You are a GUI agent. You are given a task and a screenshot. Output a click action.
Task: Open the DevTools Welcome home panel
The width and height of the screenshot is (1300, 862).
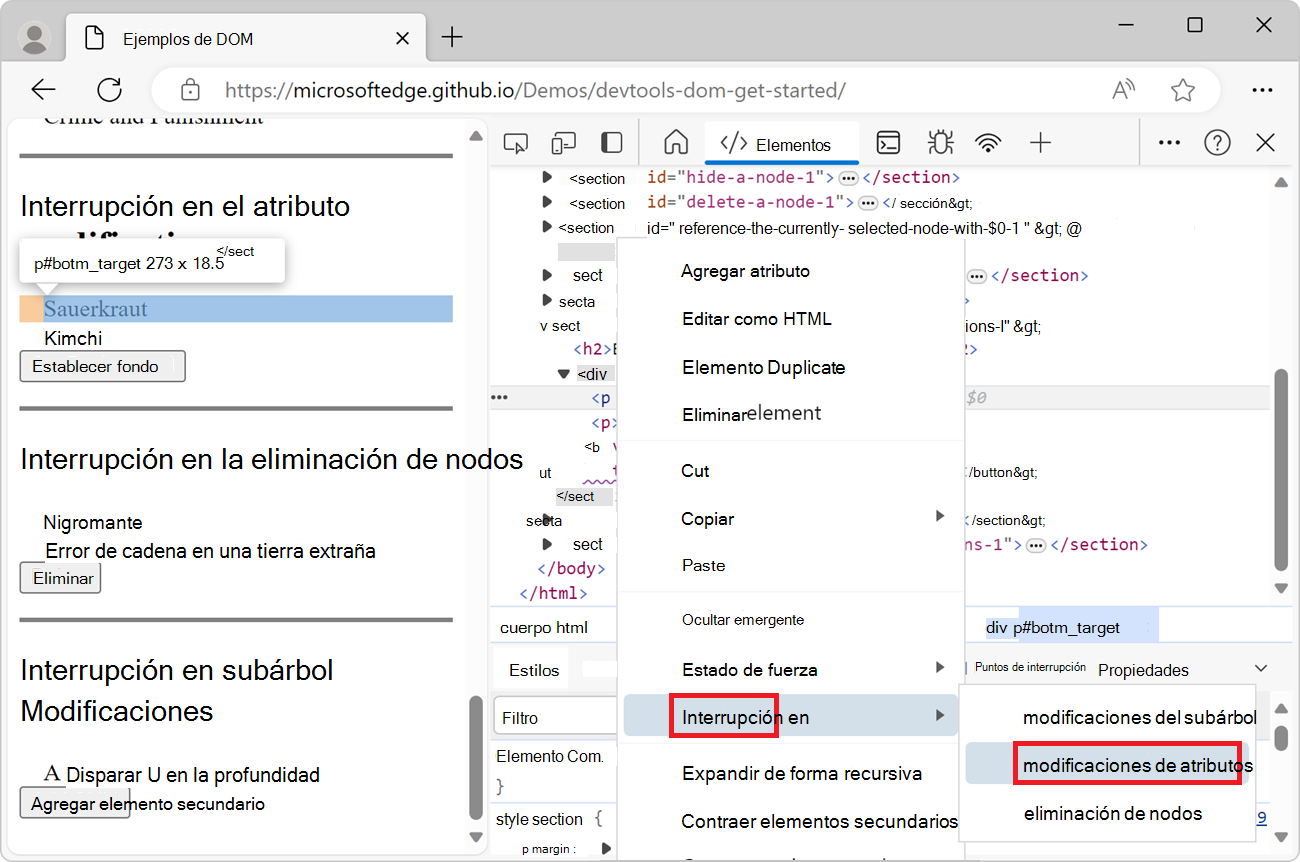[x=675, y=142]
